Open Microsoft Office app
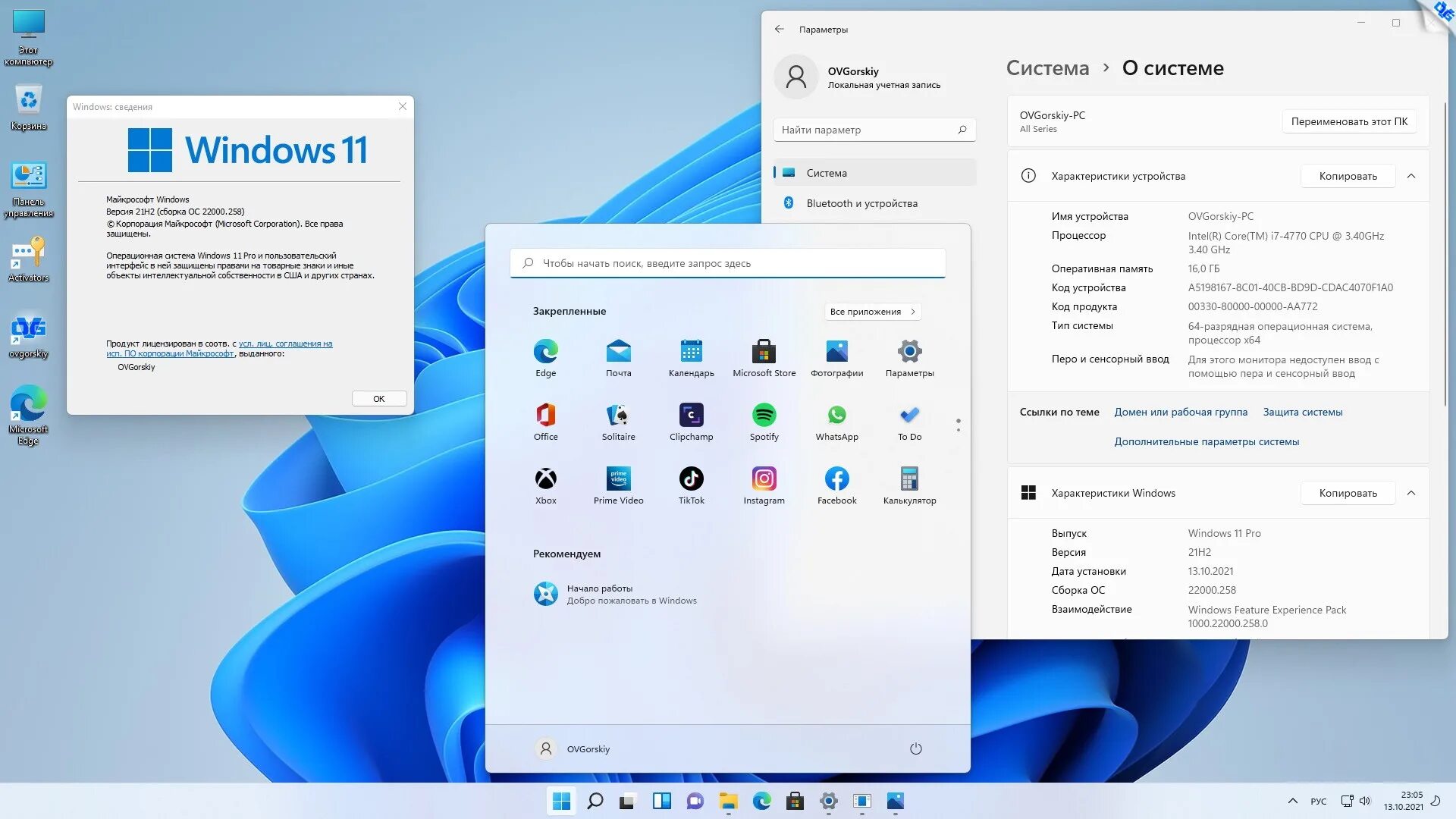 coord(546,414)
